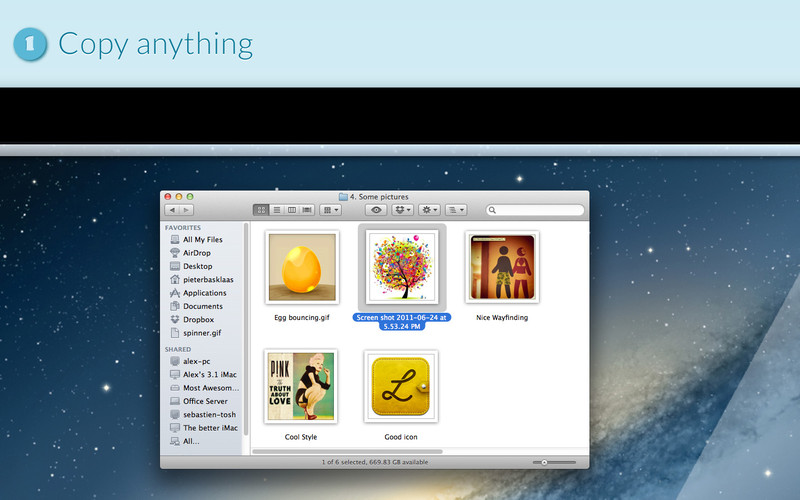Select the Egg bouncing.gif thumbnail

pyautogui.click(x=302, y=267)
